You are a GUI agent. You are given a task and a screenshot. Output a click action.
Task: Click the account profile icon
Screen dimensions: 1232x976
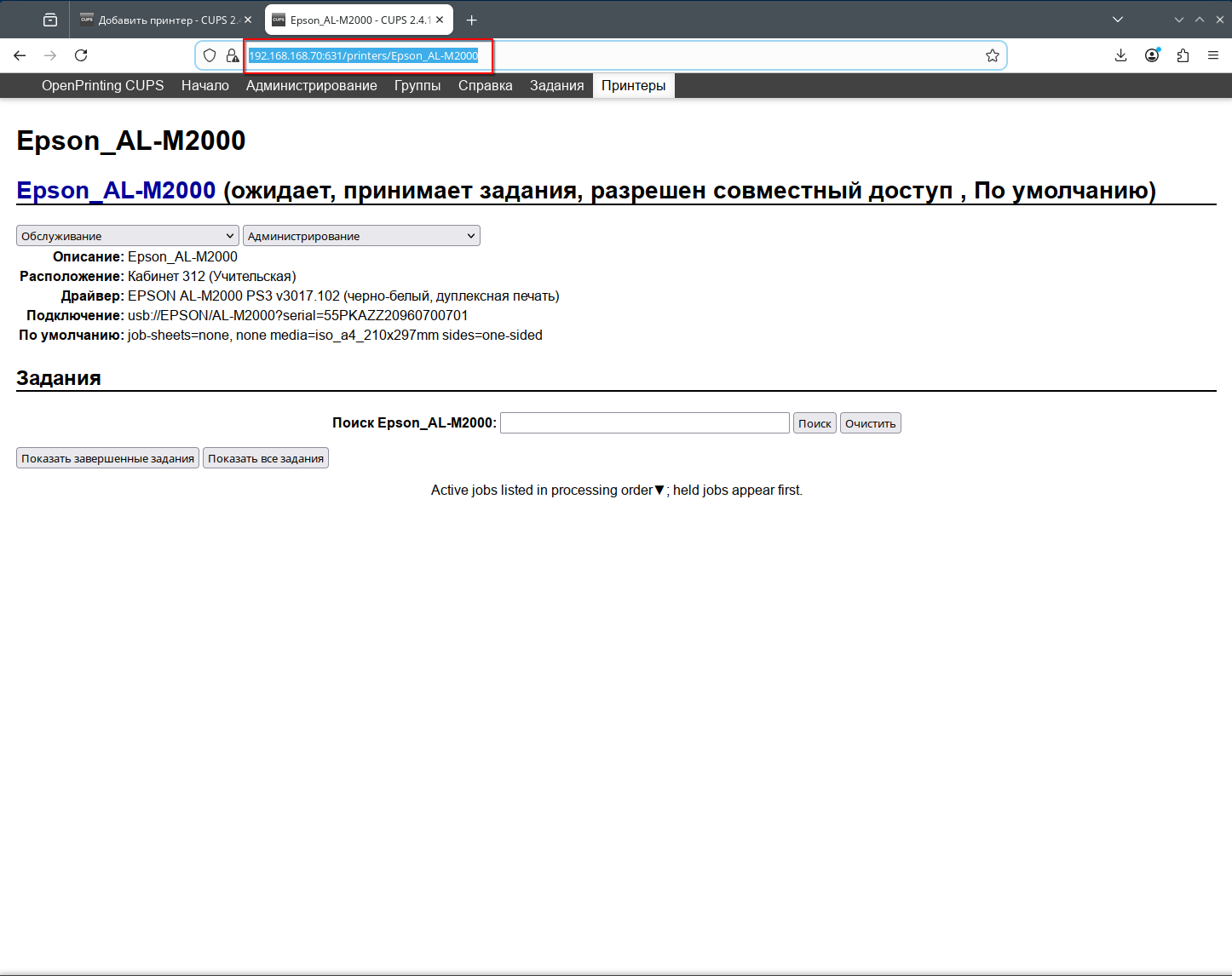[1152, 55]
